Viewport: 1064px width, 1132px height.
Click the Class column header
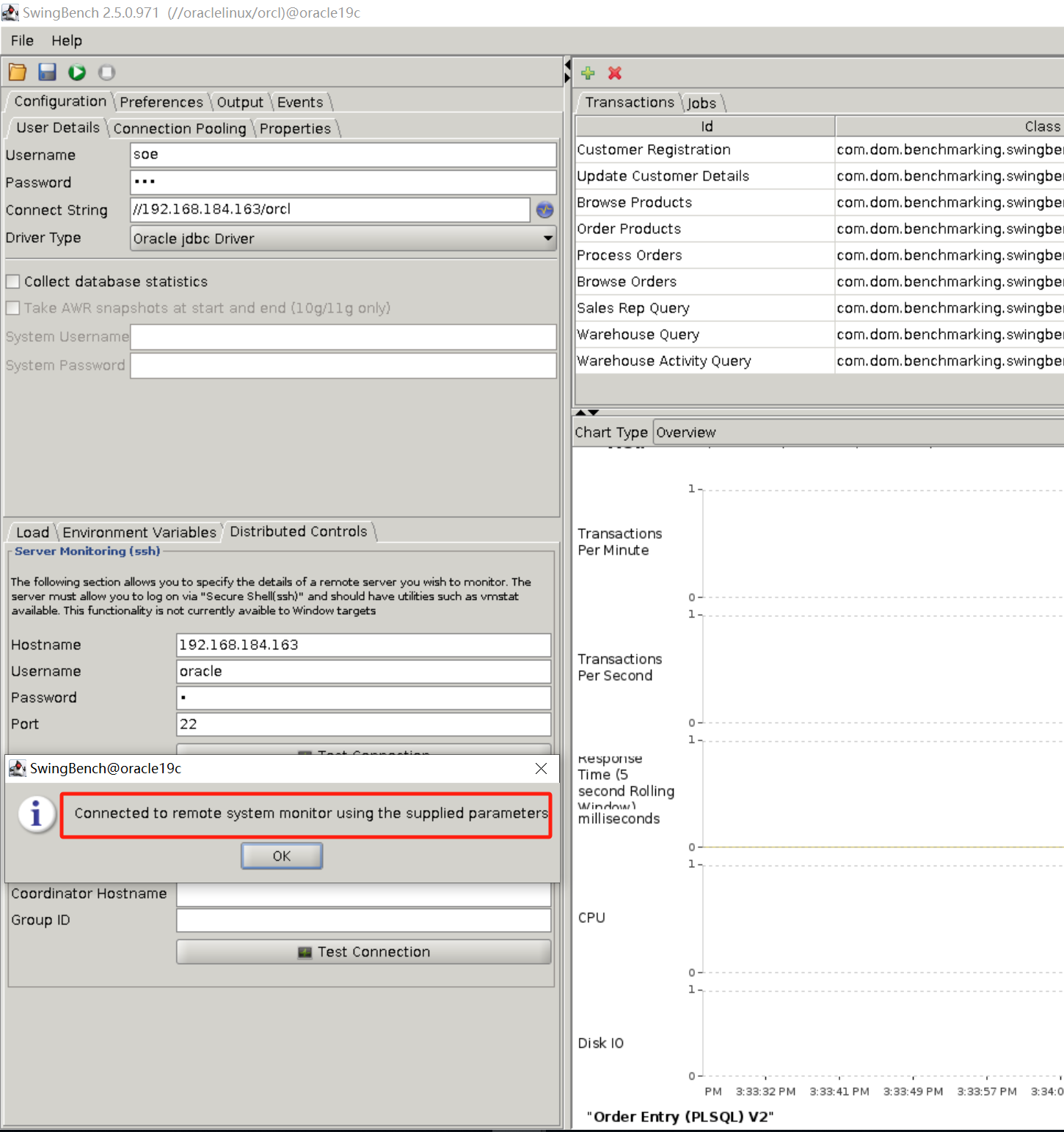click(950, 126)
